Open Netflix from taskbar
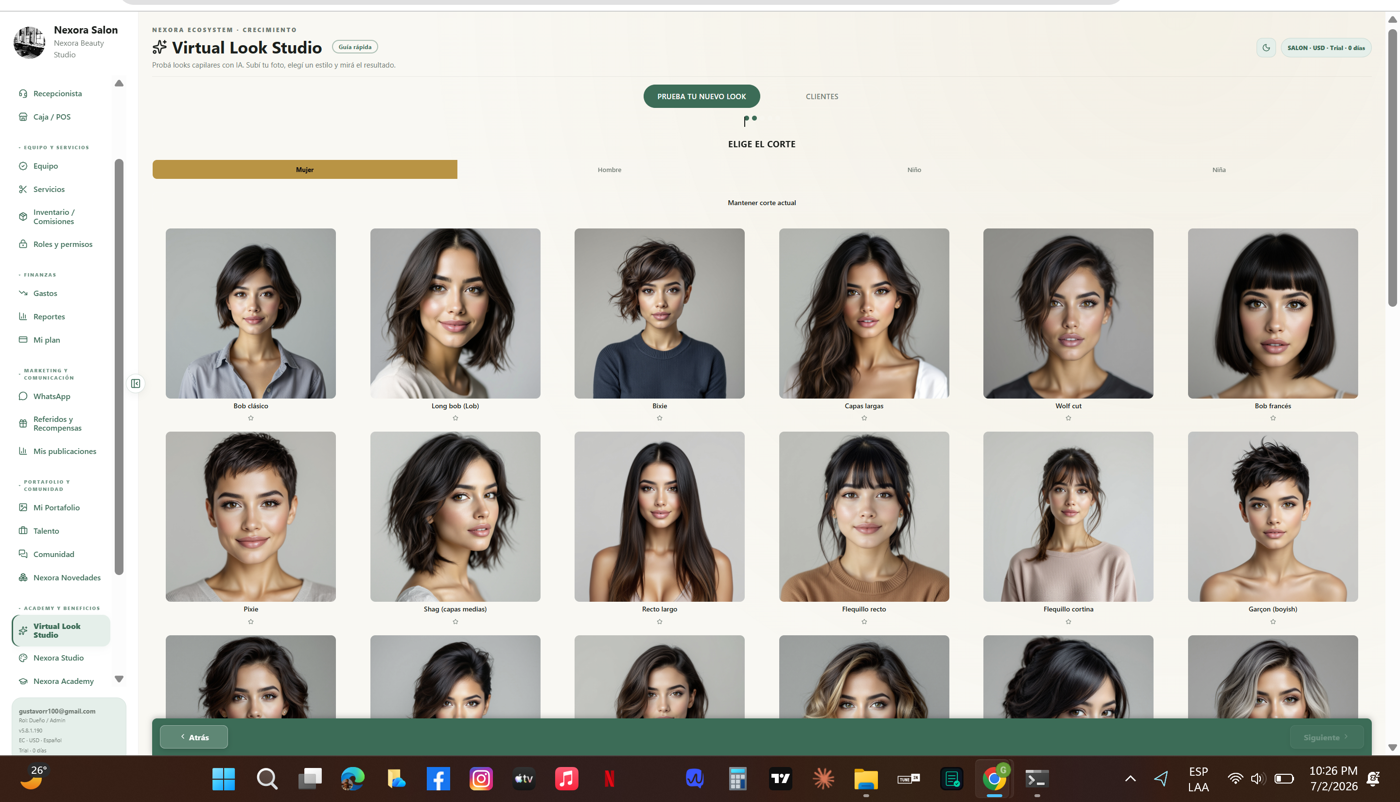1400x802 pixels. (x=609, y=779)
